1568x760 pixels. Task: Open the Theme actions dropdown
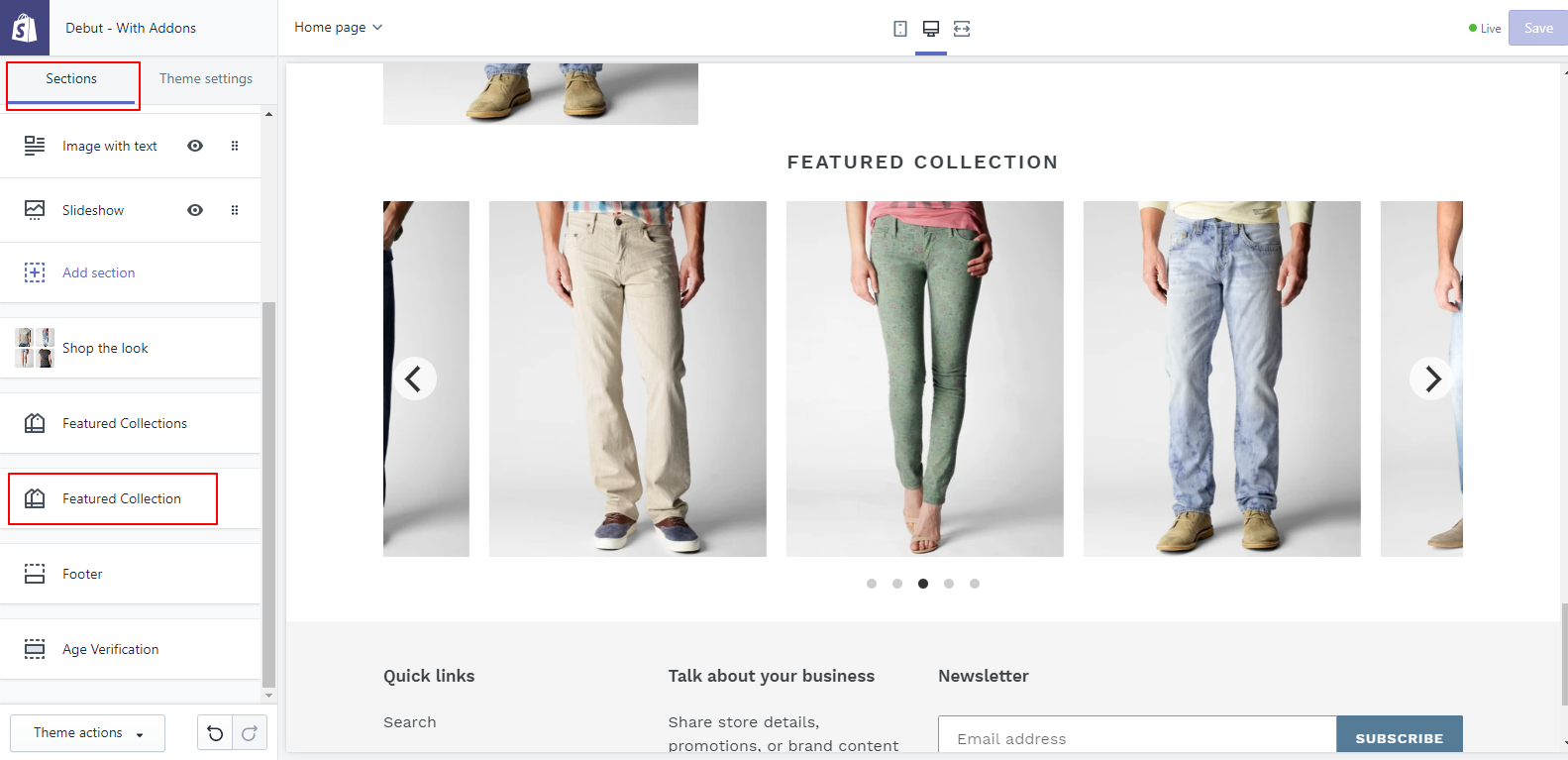[87, 733]
